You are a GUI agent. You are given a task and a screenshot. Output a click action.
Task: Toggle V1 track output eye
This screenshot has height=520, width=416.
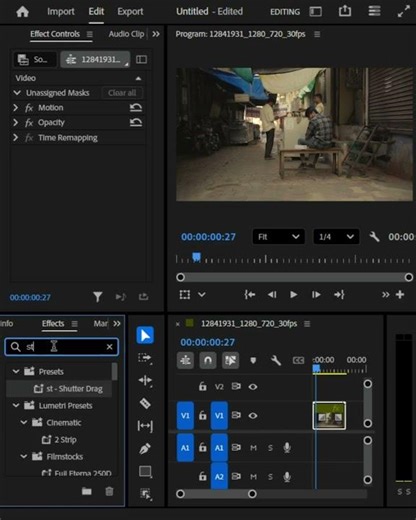(253, 416)
